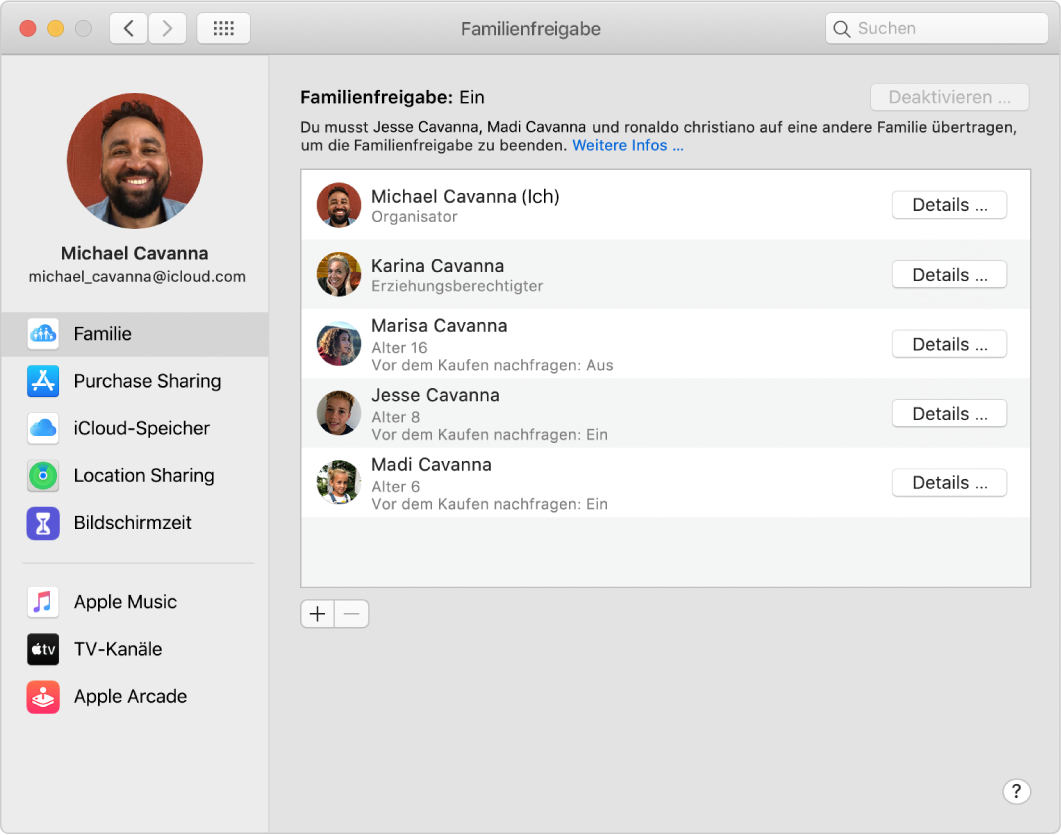Select Familie in the sidebar
The width and height of the screenshot is (1061, 835).
coord(135,334)
